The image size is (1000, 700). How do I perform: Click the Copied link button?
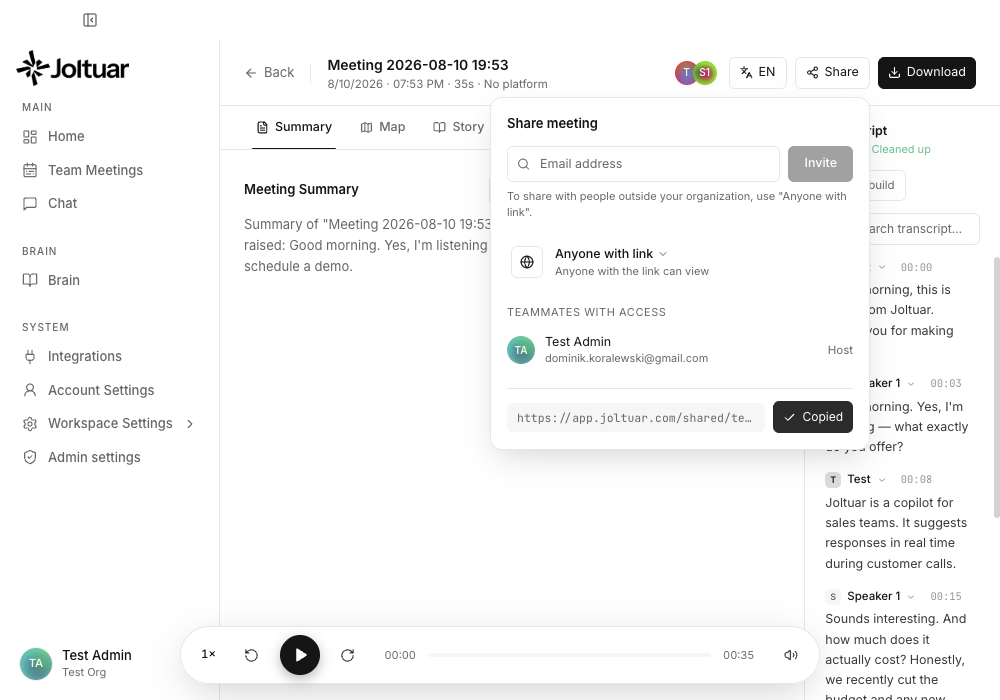[x=812, y=417]
